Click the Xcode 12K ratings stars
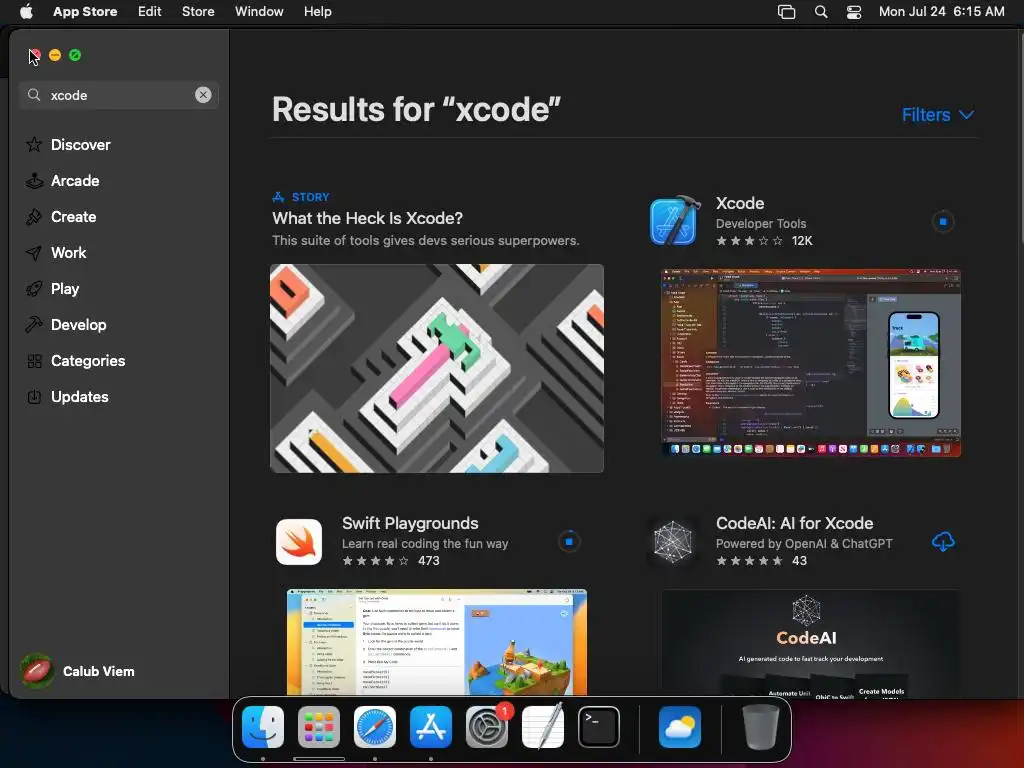Image resolution: width=1024 pixels, height=768 pixels. pyautogui.click(x=749, y=241)
